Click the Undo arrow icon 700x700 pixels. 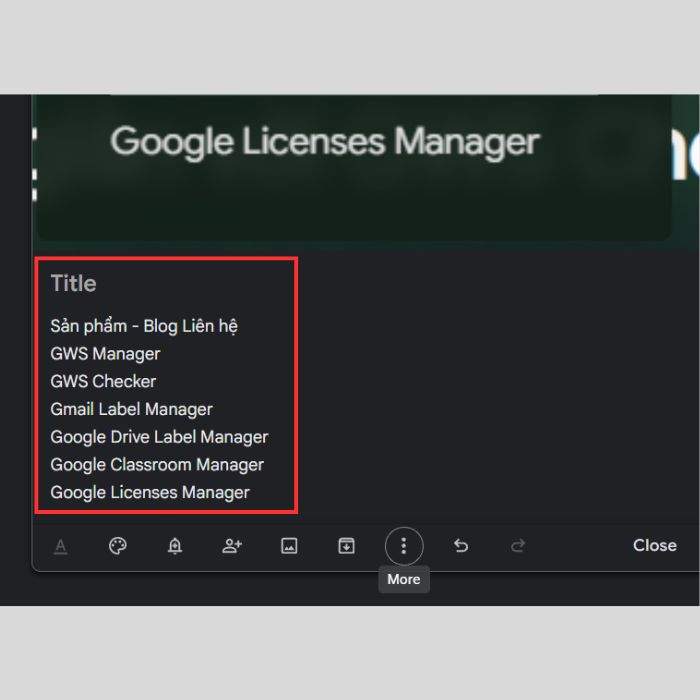click(461, 546)
